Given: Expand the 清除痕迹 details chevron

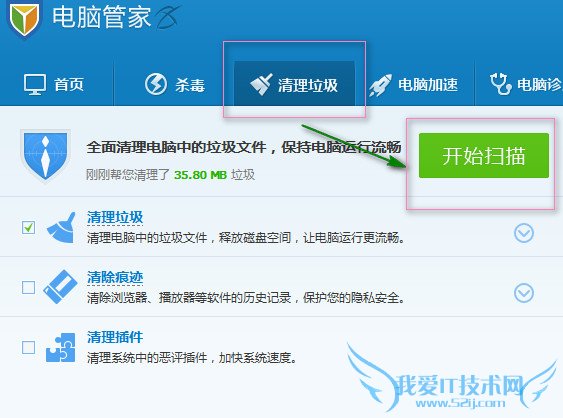Looking at the screenshot, I should pos(524,293).
